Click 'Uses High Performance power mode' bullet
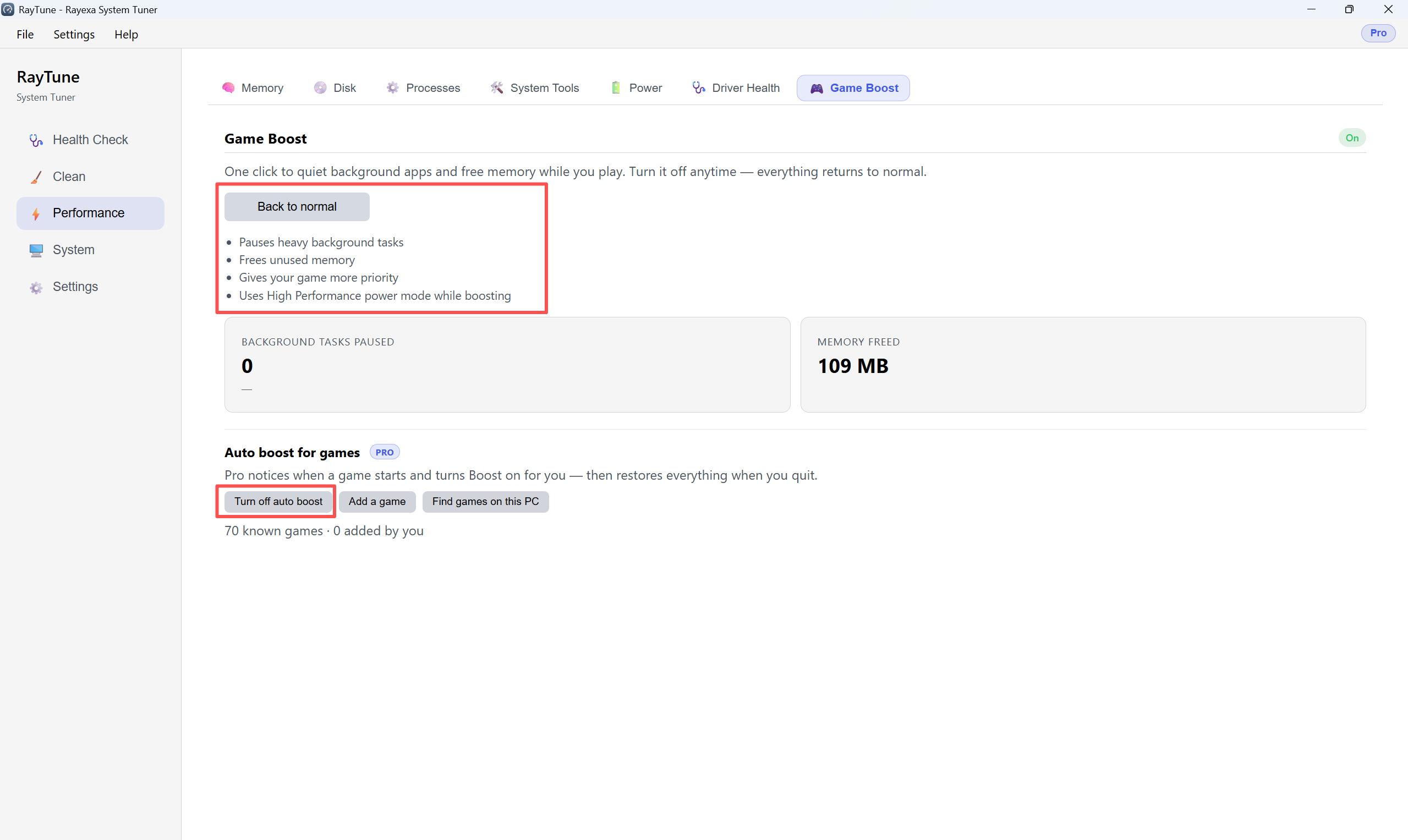 pyautogui.click(x=375, y=295)
